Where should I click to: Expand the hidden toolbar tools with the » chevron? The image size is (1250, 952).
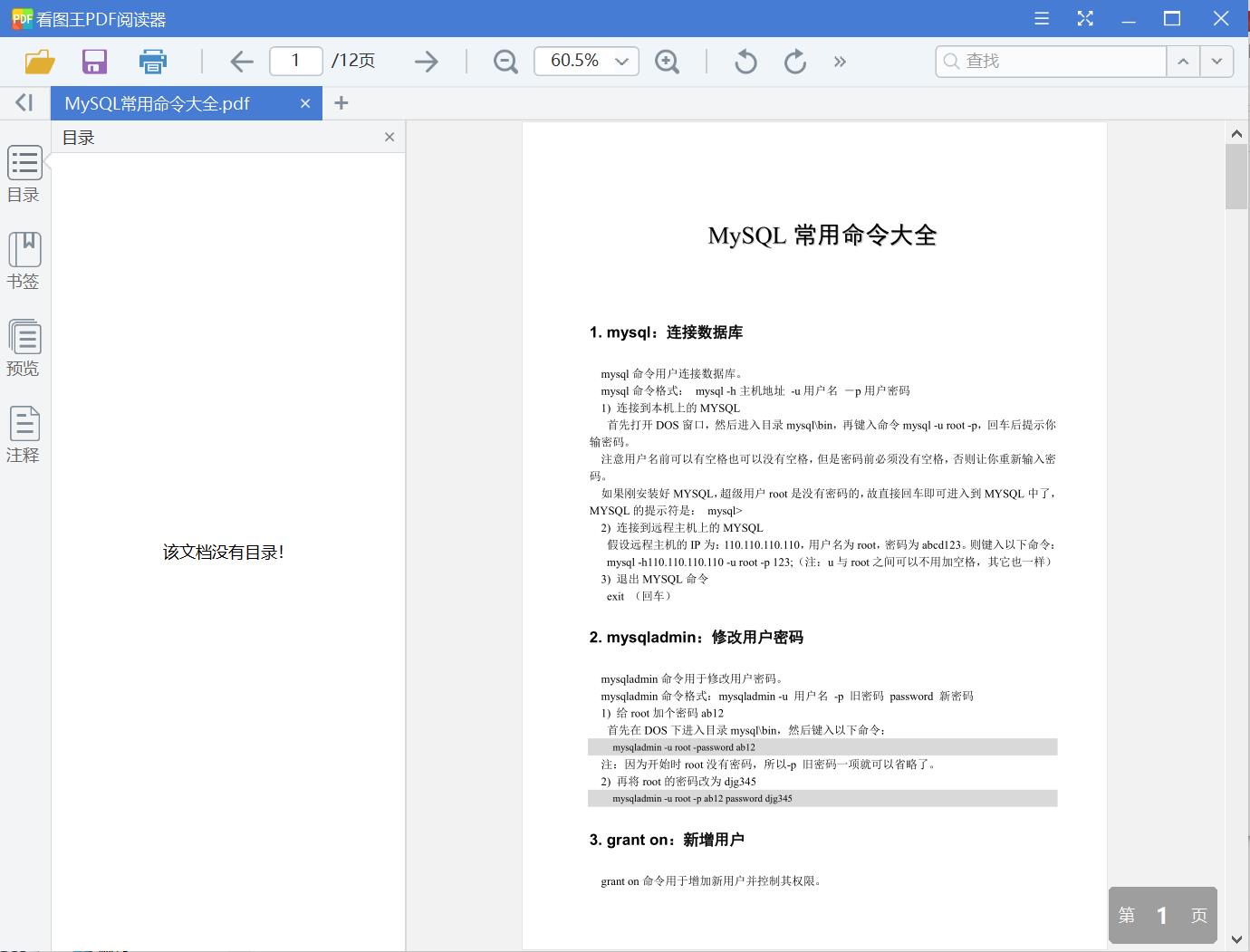tap(841, 61)
